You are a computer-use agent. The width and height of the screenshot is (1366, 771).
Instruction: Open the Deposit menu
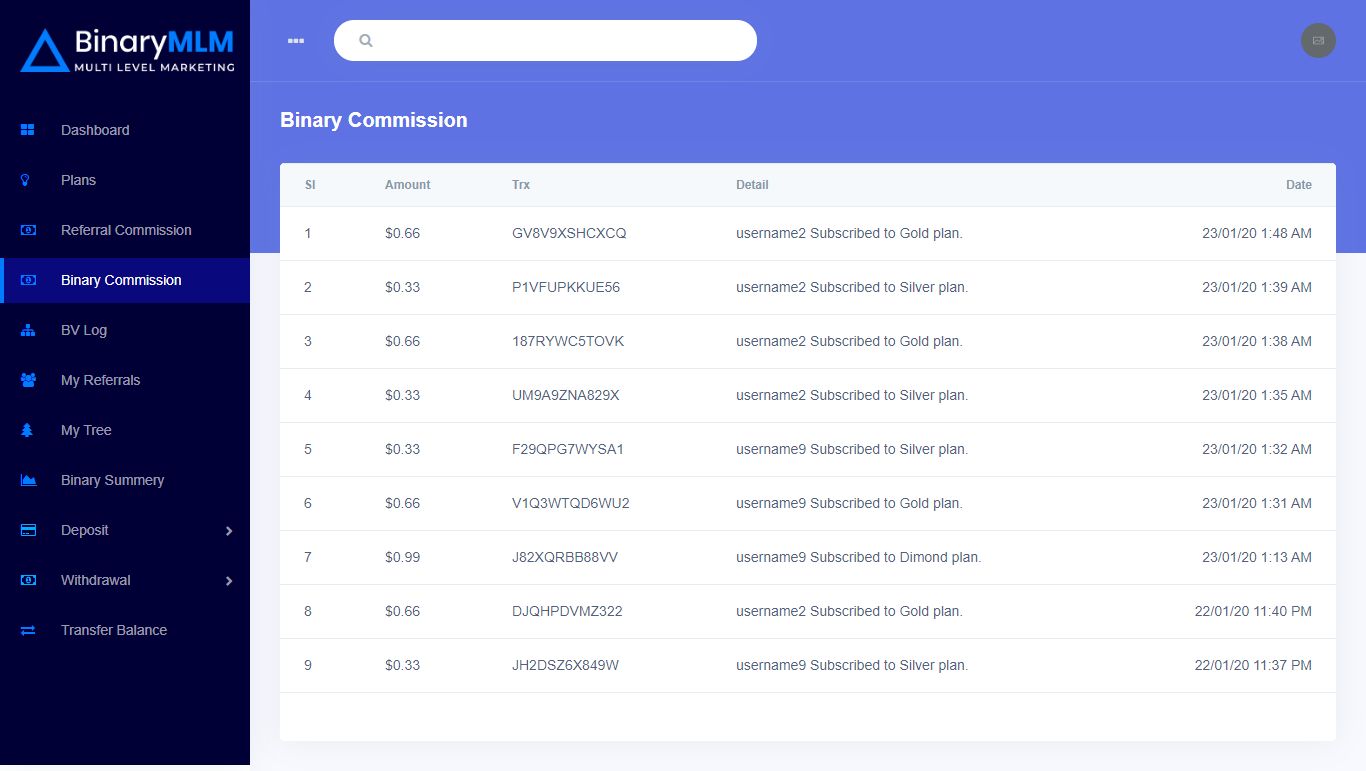[x=125, y=530]
